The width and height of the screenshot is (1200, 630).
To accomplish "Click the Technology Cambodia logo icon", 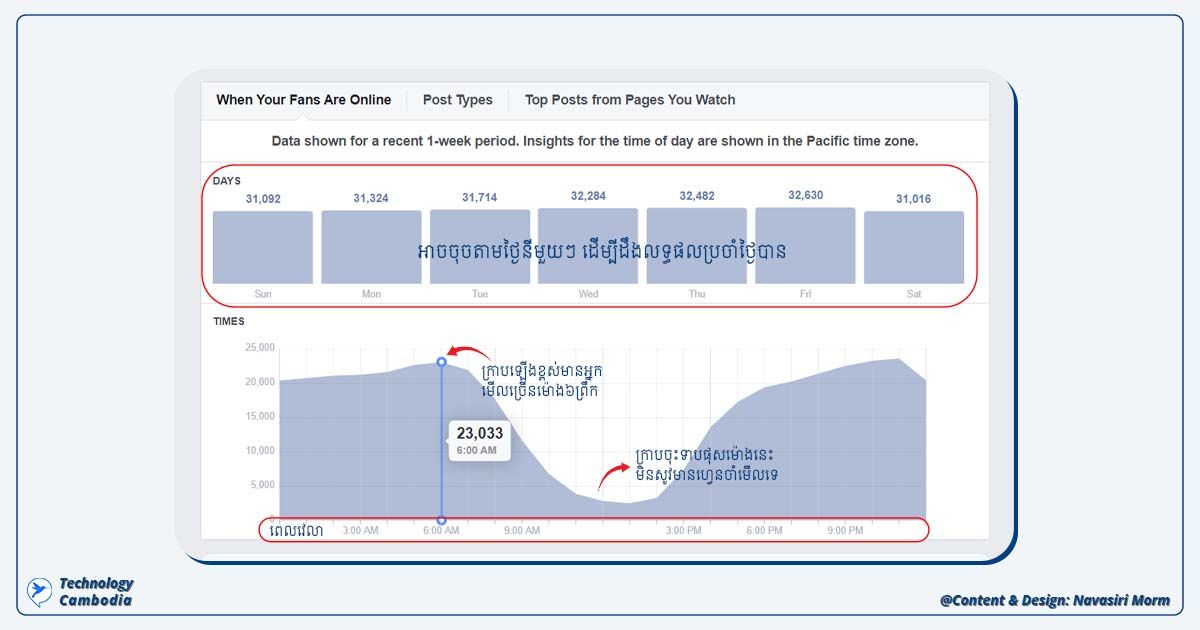I will tap(39, 591).
